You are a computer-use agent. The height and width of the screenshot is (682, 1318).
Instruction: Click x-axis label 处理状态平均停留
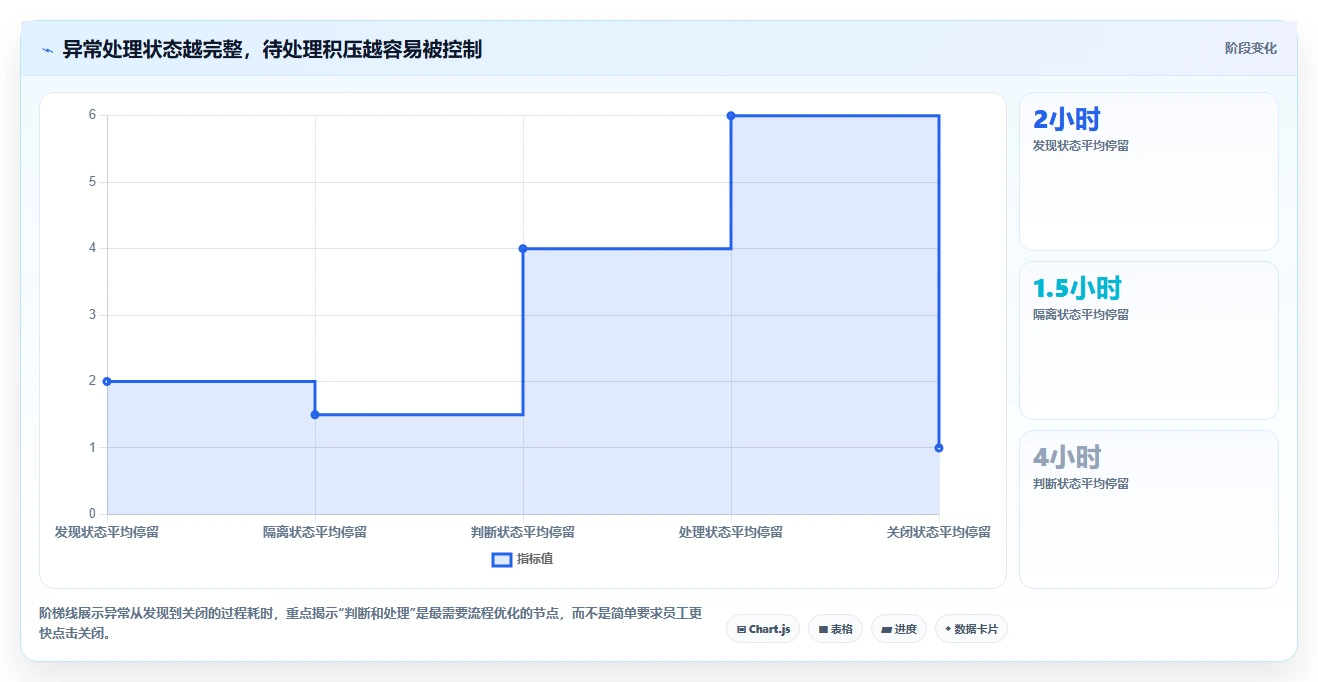click(x=731, y=532)
